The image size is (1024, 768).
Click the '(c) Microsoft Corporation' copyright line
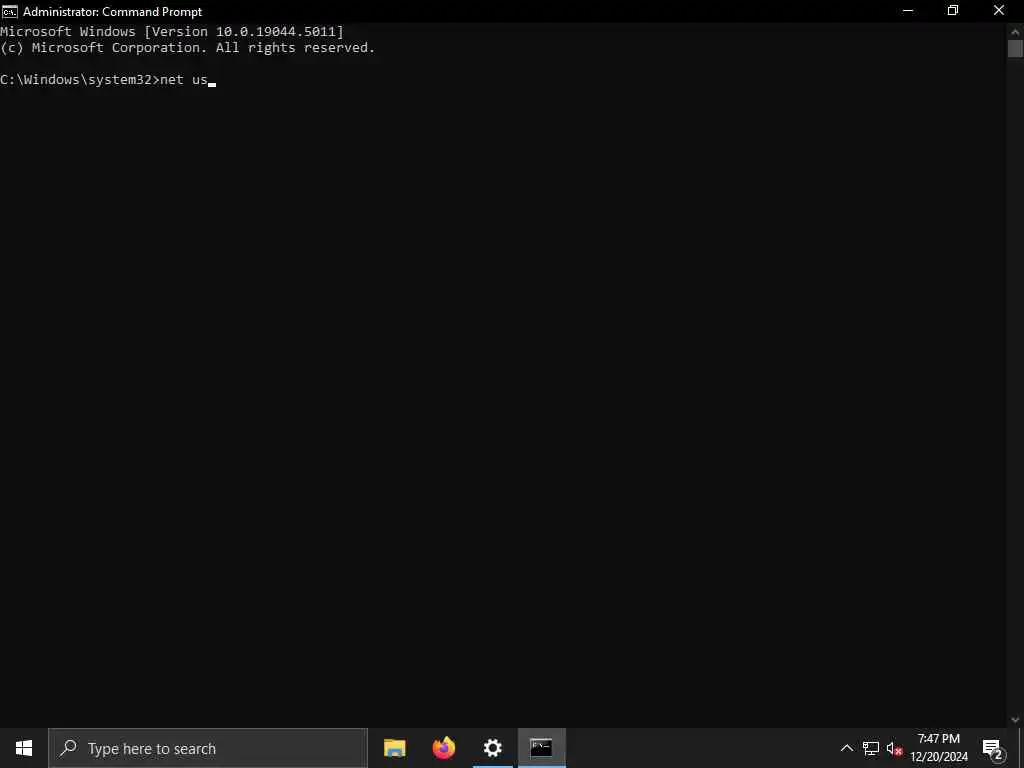(187, 48)
